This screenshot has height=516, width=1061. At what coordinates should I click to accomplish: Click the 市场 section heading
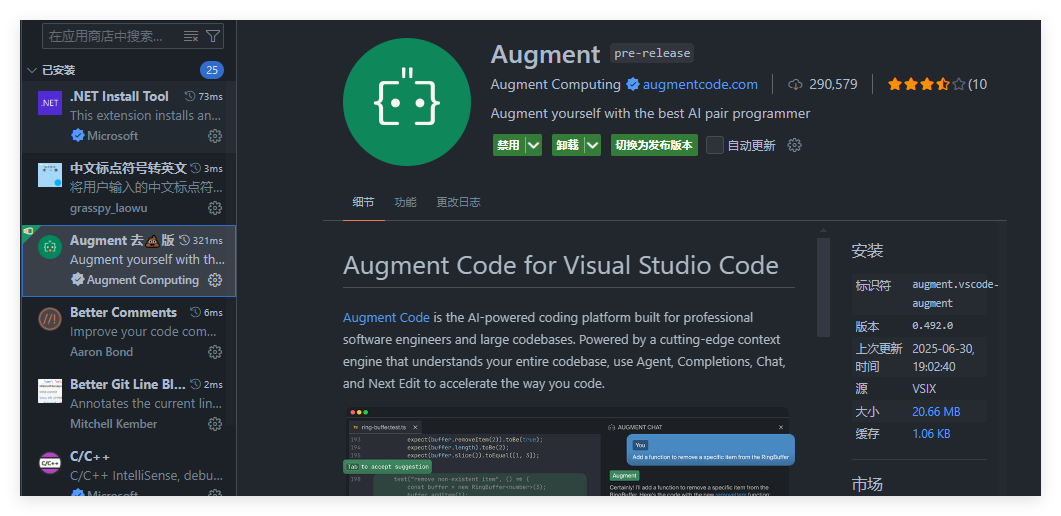pyautogui.click(x=867, y=484)
